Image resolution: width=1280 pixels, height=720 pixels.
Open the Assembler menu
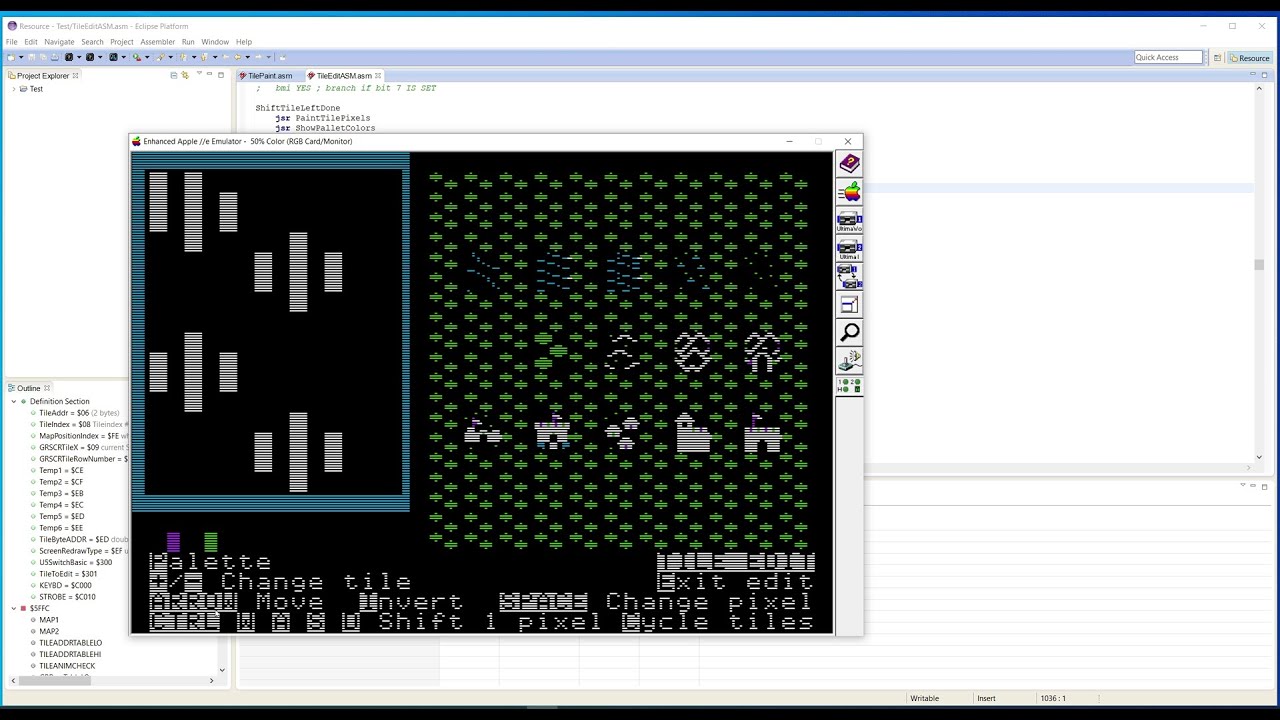pos(157,42)
